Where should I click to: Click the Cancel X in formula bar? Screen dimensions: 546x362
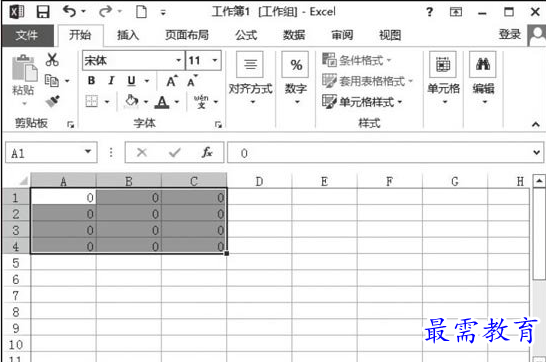(x=142, y=152)
